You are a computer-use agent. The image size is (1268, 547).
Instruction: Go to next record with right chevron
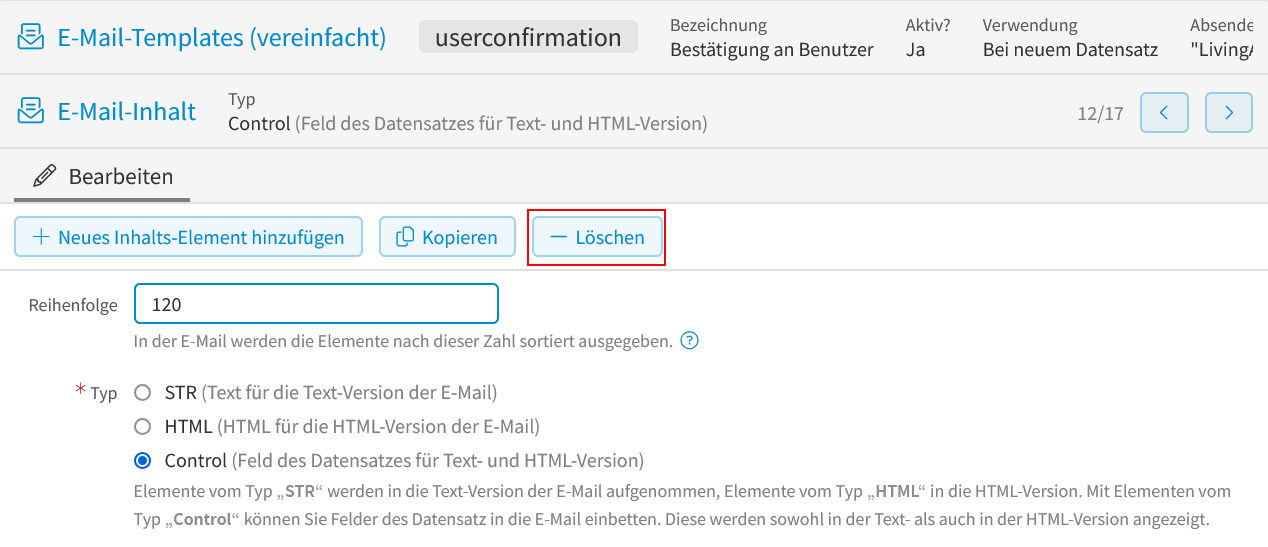pyautogui.click(x=1229, y=112)
